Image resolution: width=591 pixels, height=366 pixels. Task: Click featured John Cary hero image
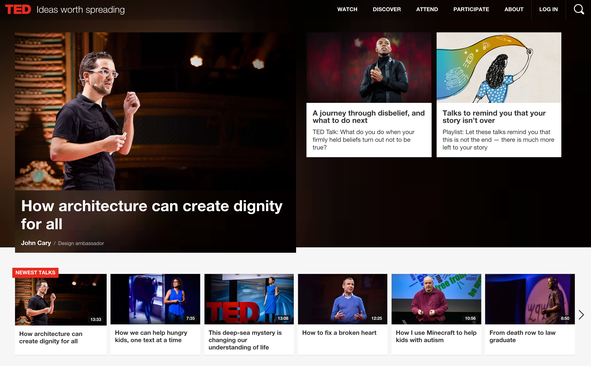pyautogui.click(x=155, y=111)
